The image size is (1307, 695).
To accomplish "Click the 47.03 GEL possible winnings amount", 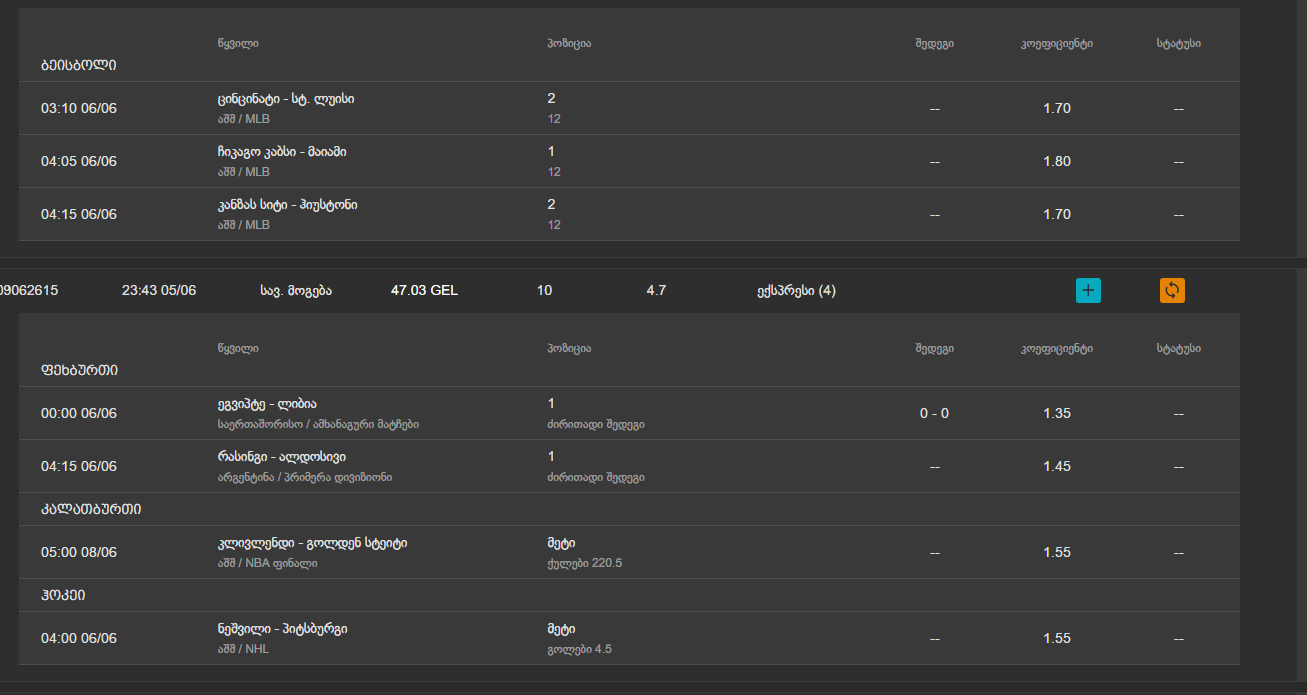I will click(x=424, y=291).
